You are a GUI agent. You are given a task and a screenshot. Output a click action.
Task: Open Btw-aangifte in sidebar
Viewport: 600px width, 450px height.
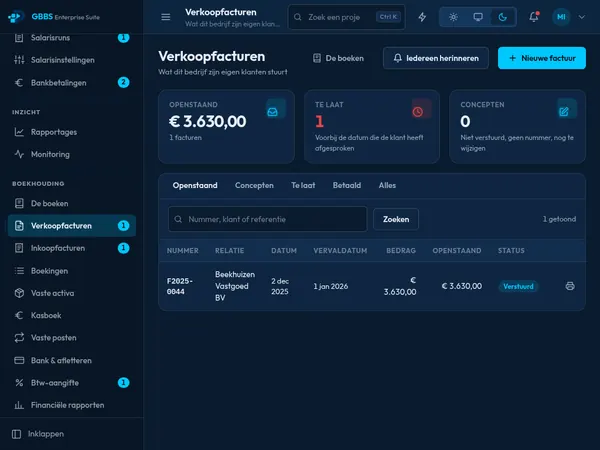pyautogui.click(x=72, y=383)
